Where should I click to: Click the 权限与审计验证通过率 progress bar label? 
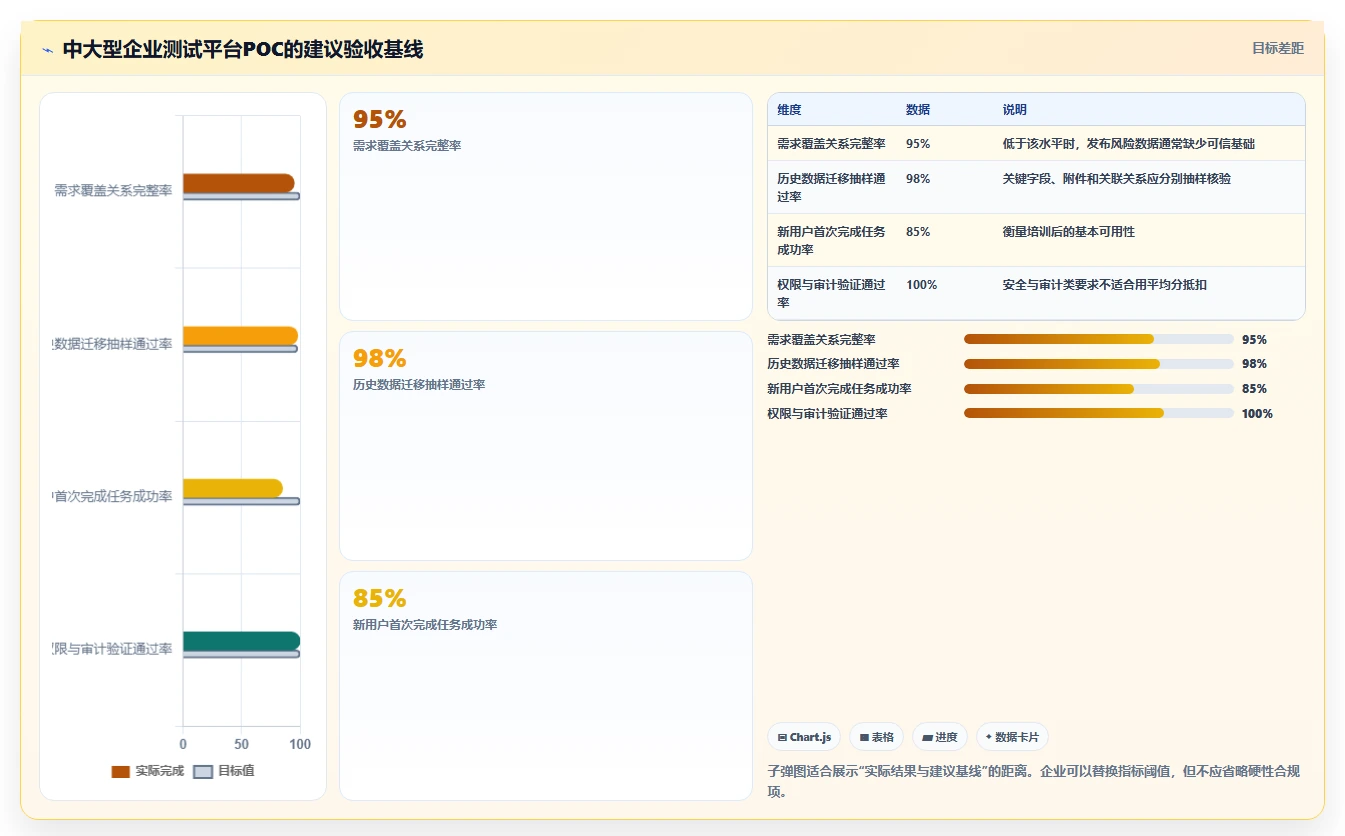[x=827, y=414]
